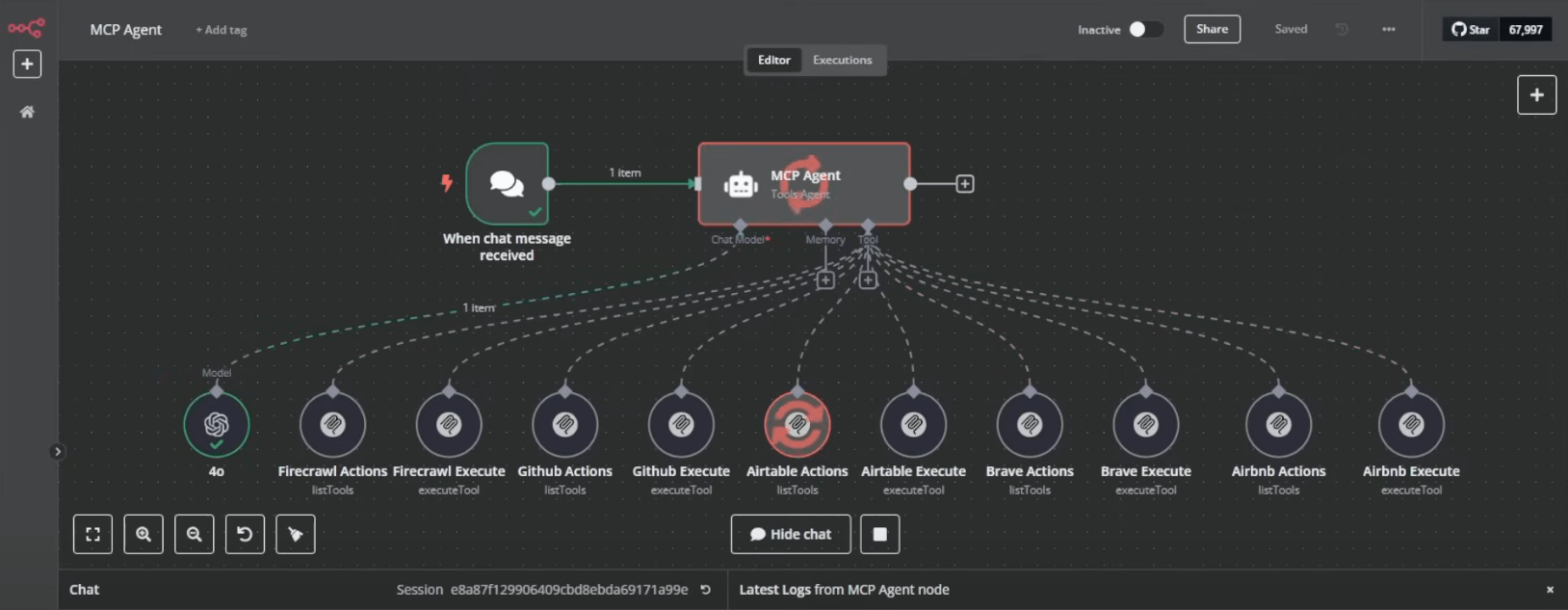1568x610 pixels.
Task: Stop the running workflow execution
Action: pyautogui.click(x=879, y=534)
